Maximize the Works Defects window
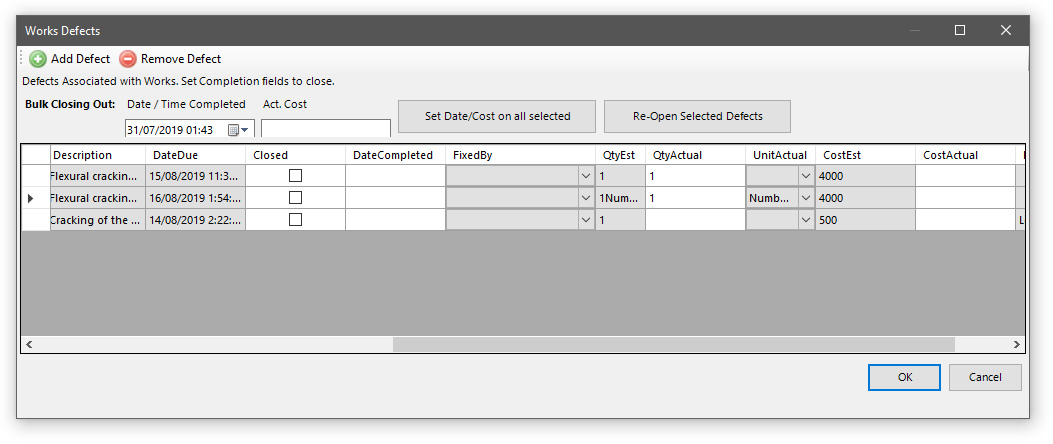 click(x=960, y=31)
